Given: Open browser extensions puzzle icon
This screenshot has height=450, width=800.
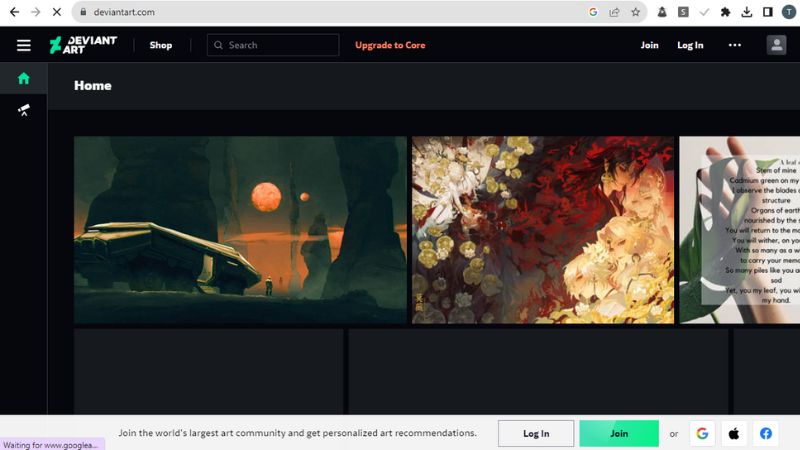Looking at the screenshot, I should (x=725, y=12).
